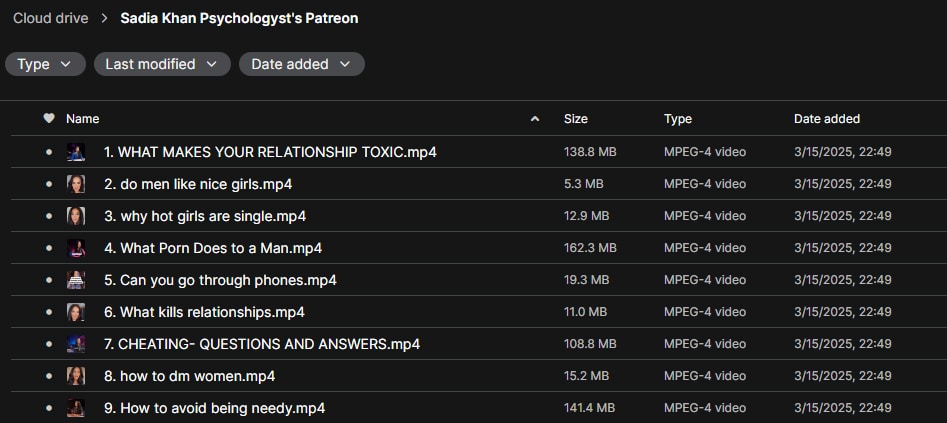Sort by the Name column header
Screen dimensions: 947x423
point(83,119)
